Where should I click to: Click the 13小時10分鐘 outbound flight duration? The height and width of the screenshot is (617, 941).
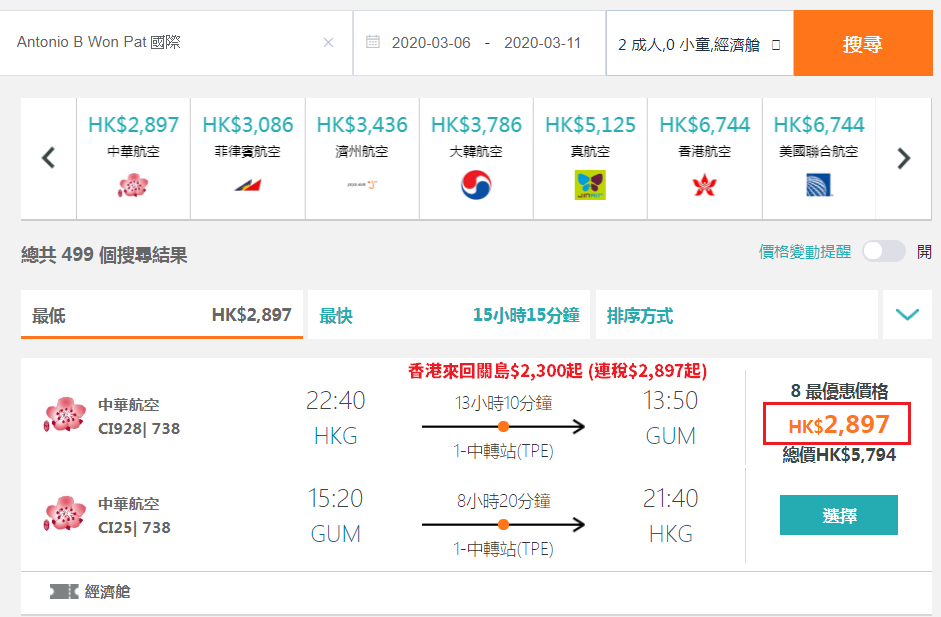[504, 403]
